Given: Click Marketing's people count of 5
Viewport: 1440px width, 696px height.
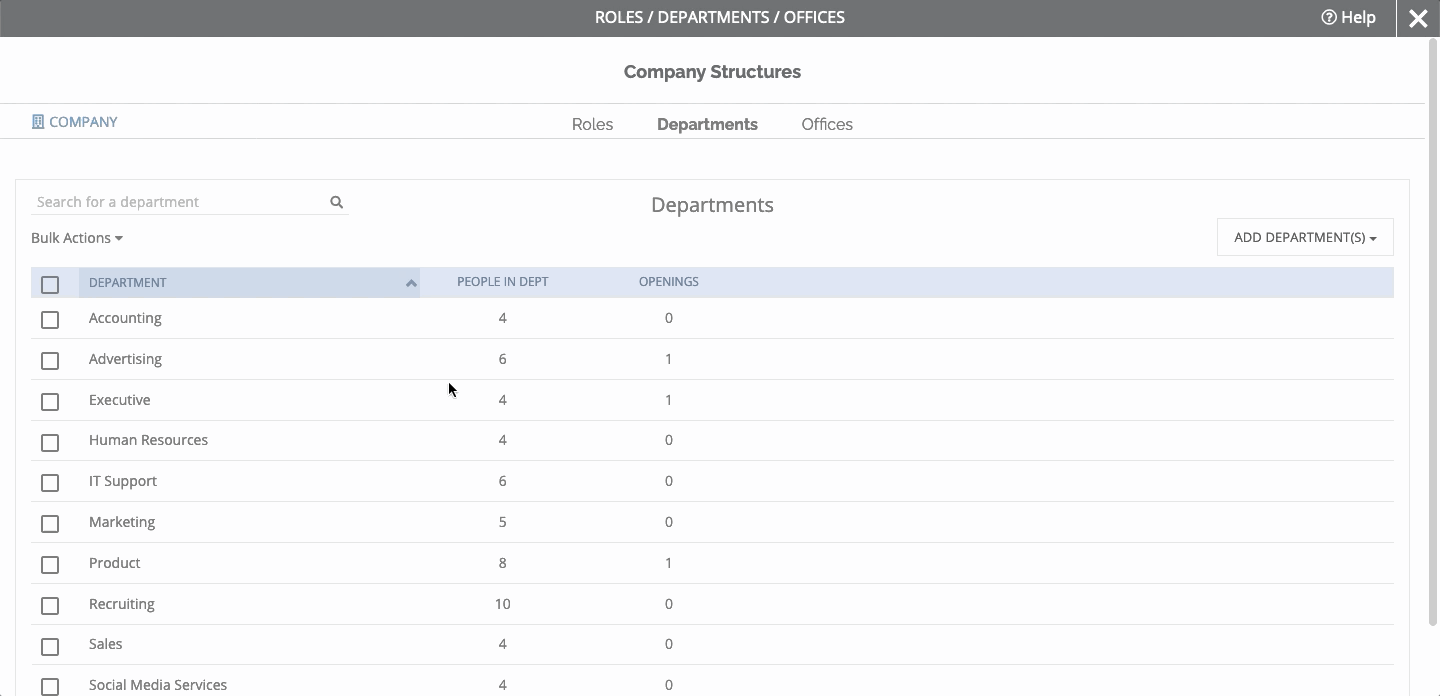Looking at the screenshot, I should (x=502, y=522).
